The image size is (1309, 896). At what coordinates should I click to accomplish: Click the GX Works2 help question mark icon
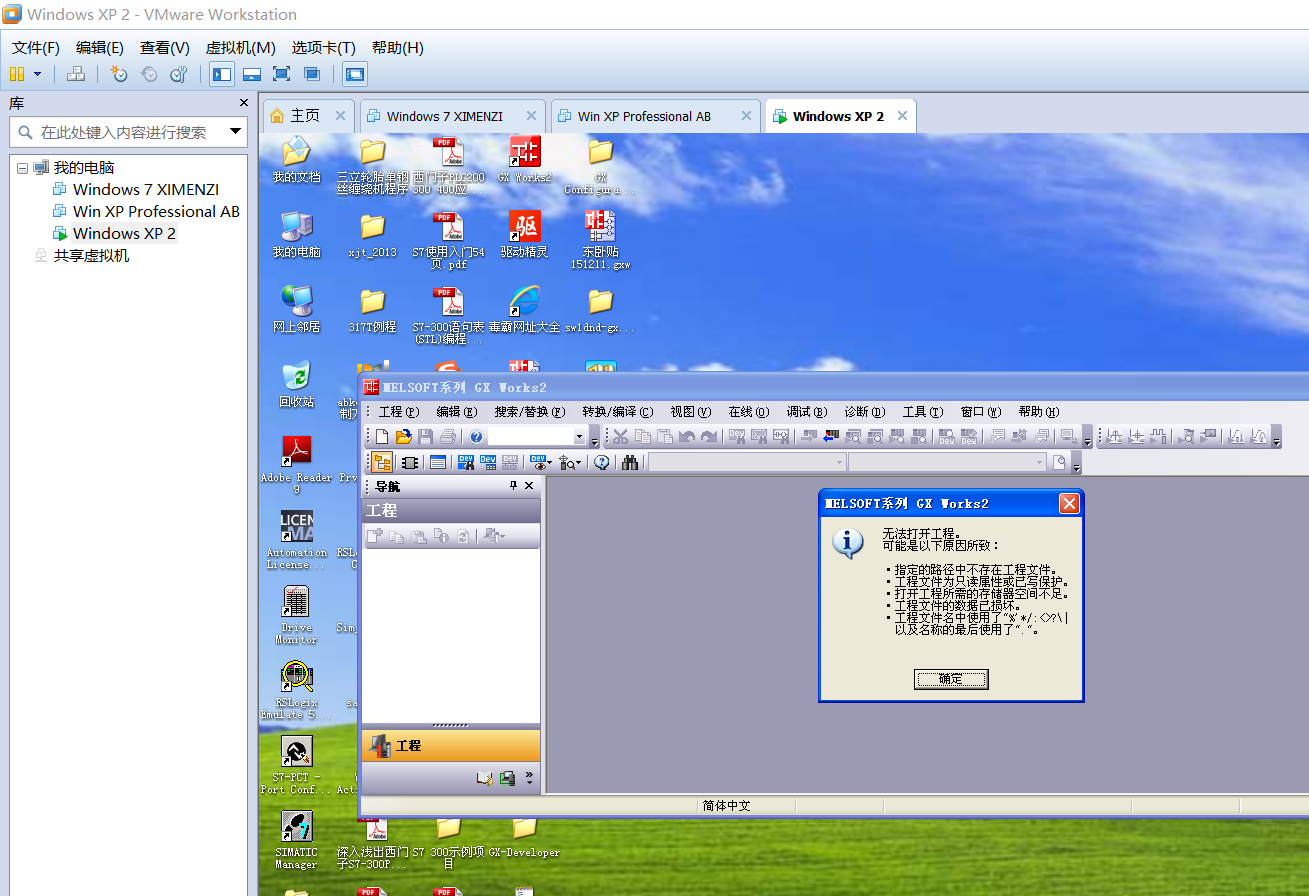[x=477, y=436]
